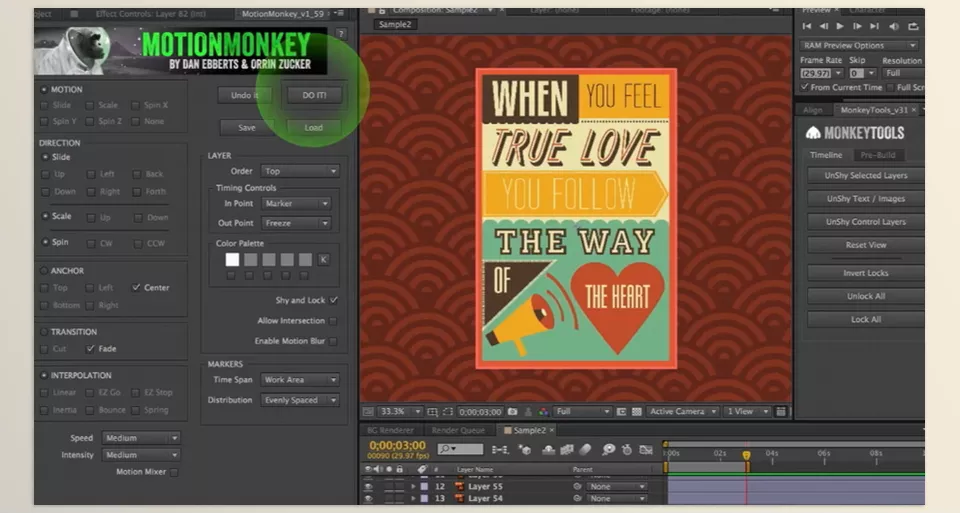Image resolution: width=960 pixels, height=513 pixels.
Task: Open the graph editor icon
Action: [x=646, y=450]
